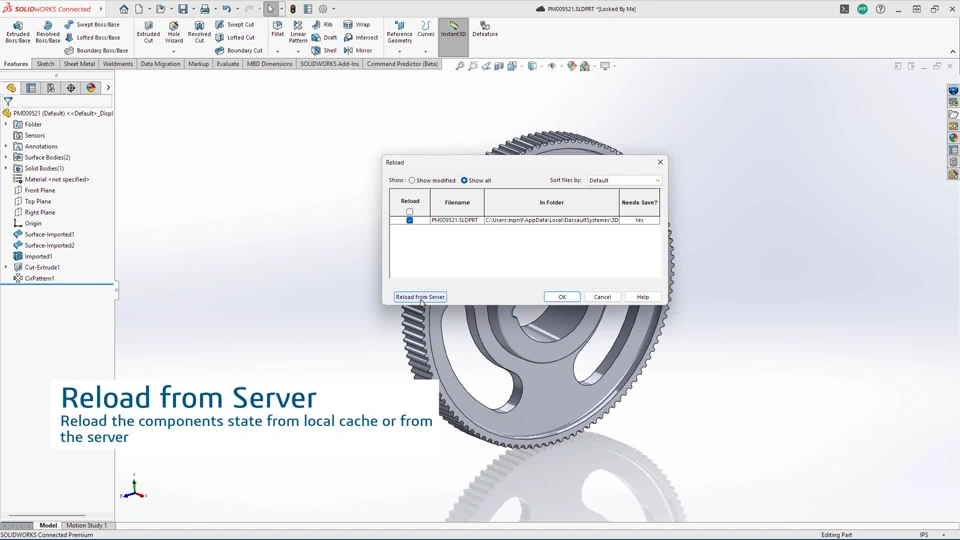Close the Reload dialog
This screenshot has width=960, height=540.
coord(660,162)
